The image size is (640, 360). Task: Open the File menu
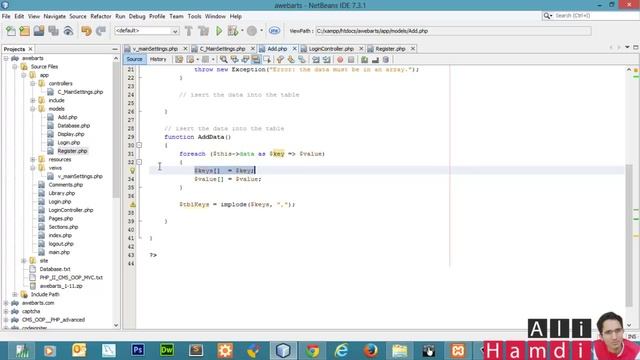point(6,16)
